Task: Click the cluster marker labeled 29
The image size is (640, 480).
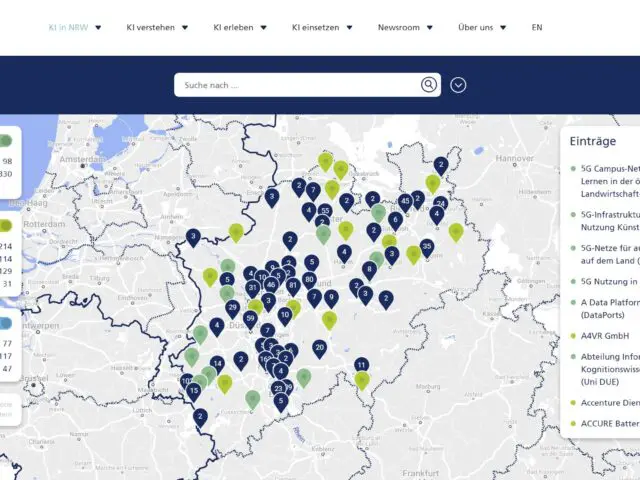Action: pos(232,307)
